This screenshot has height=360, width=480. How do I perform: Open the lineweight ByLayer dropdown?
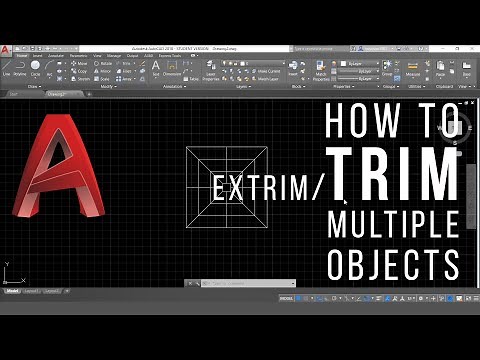click(359, 71)
